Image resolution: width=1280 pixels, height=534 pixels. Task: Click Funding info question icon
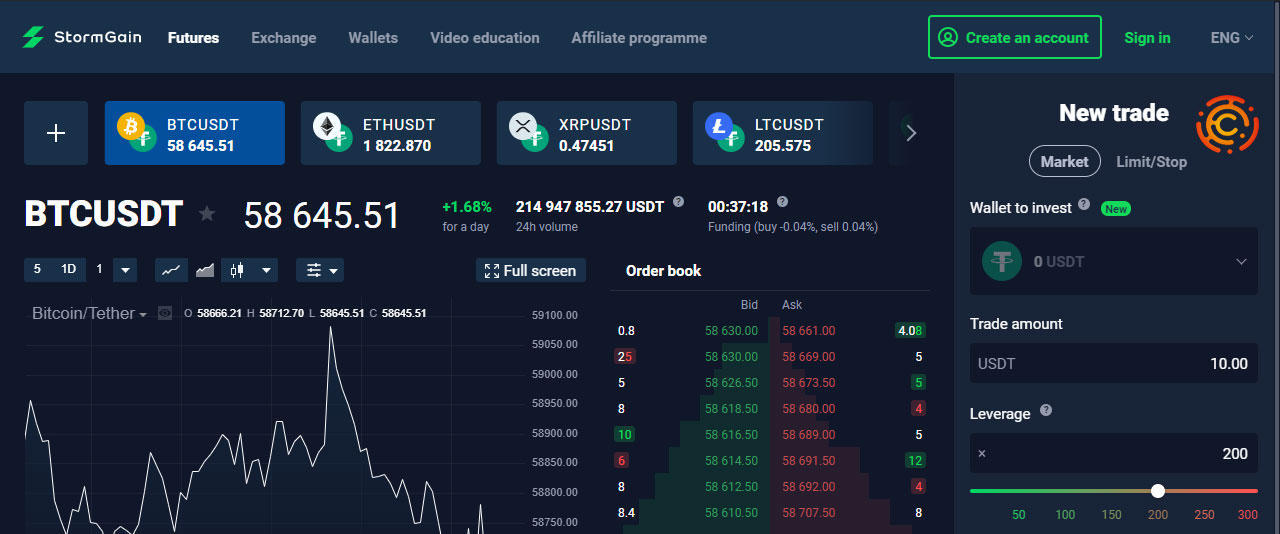click(x=782, y=201)
